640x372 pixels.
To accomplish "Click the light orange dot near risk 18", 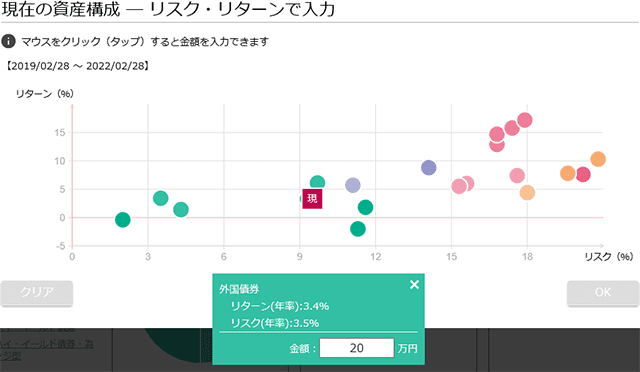I will pos(527,192).
